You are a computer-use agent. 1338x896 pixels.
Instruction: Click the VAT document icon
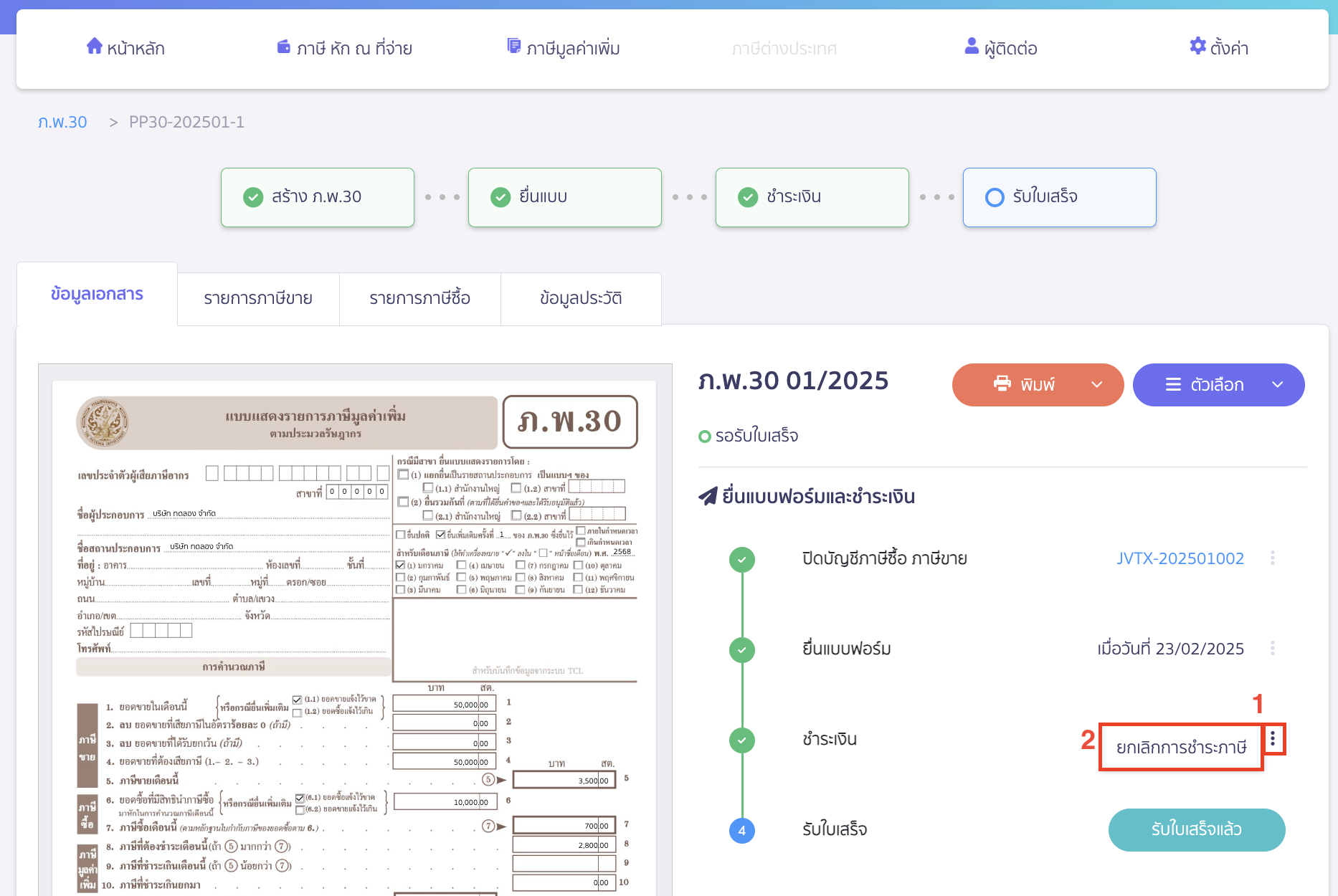point(513,47)
